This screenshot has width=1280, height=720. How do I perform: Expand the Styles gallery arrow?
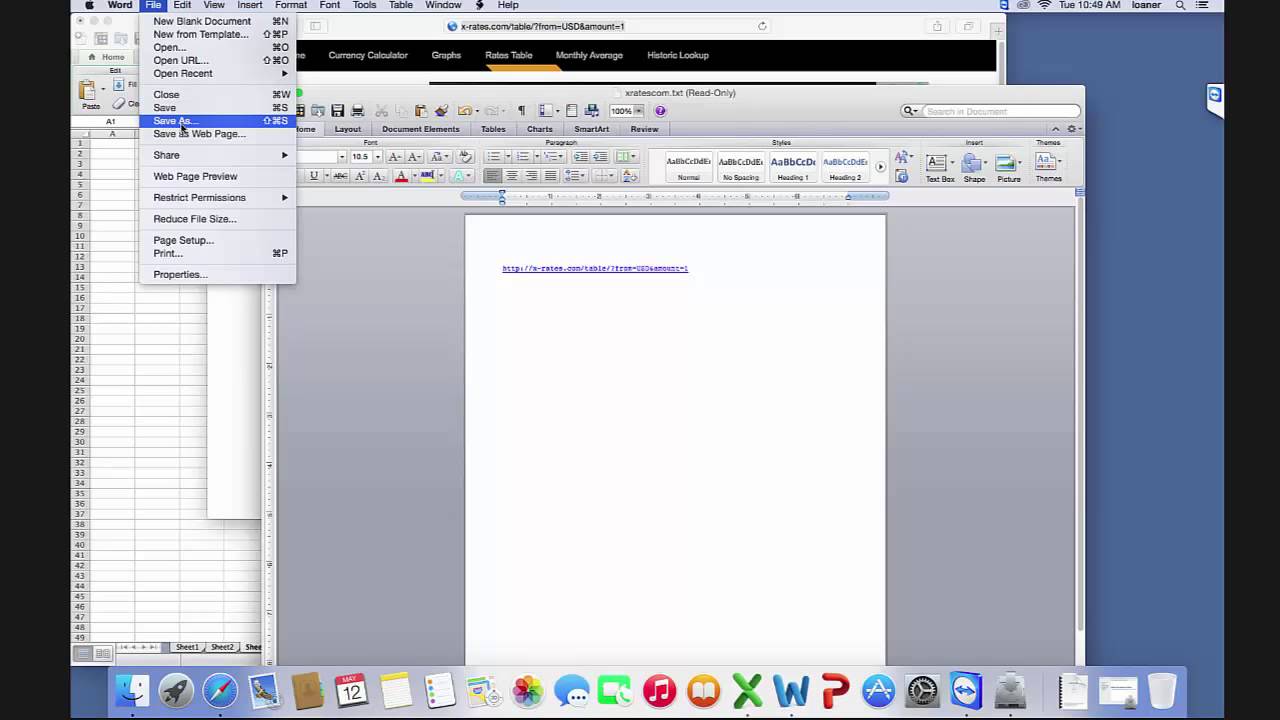click(x=880, y=167)
